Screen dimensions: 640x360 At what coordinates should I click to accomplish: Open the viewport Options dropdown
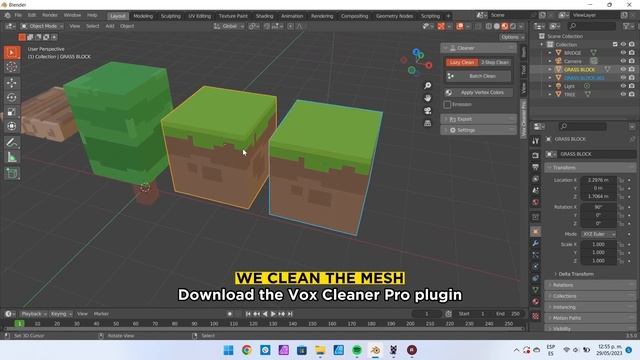point(512,37)
